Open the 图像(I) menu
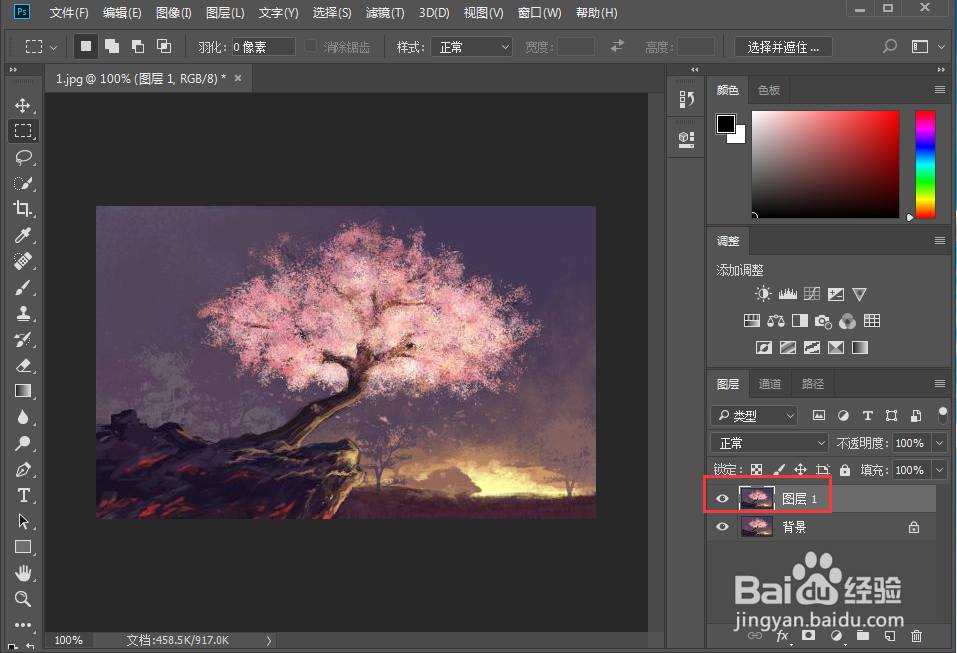 pyautogui.click(x=173, y=13)
